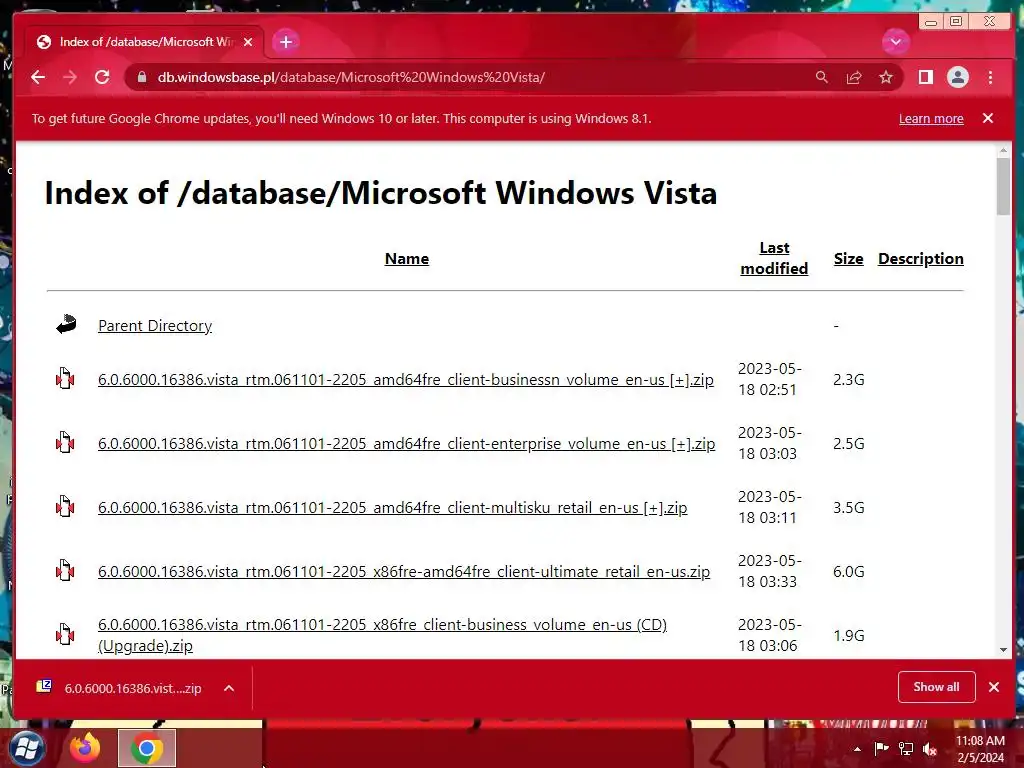Select the Index of /database tab
Viewport: 1024px width, 768px height.
point(144,42)
